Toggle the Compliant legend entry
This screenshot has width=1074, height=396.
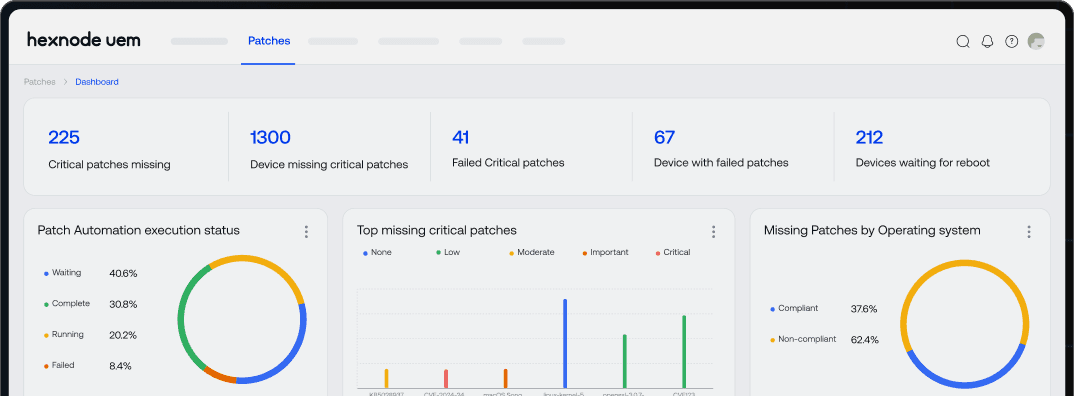point(794,308)
